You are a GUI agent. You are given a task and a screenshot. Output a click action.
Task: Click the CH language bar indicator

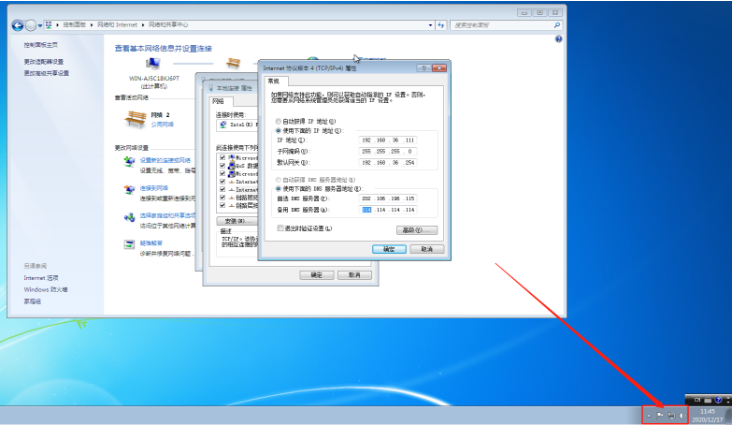pos(697,400)
